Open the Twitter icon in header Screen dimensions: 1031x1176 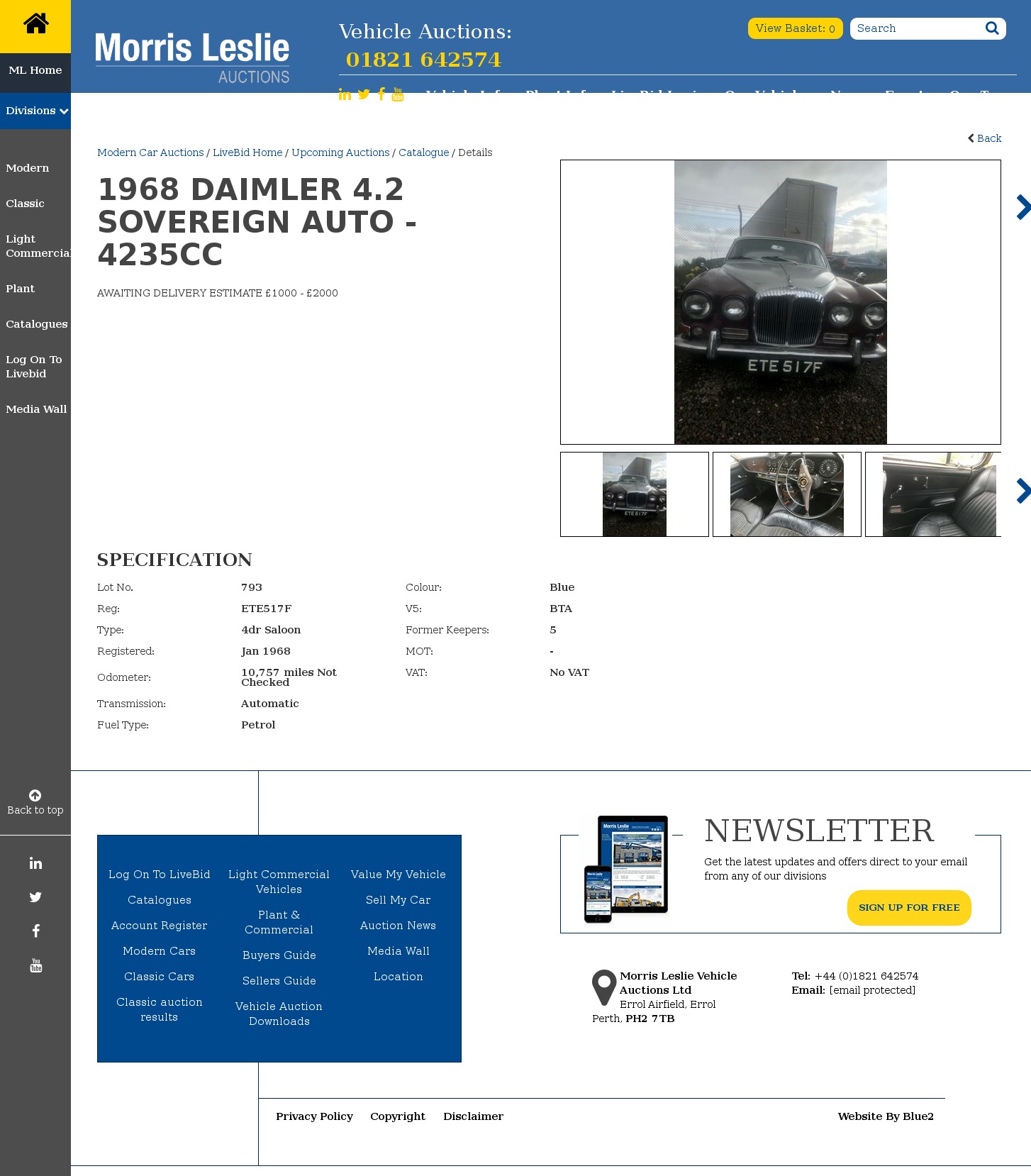coord(364,94)
